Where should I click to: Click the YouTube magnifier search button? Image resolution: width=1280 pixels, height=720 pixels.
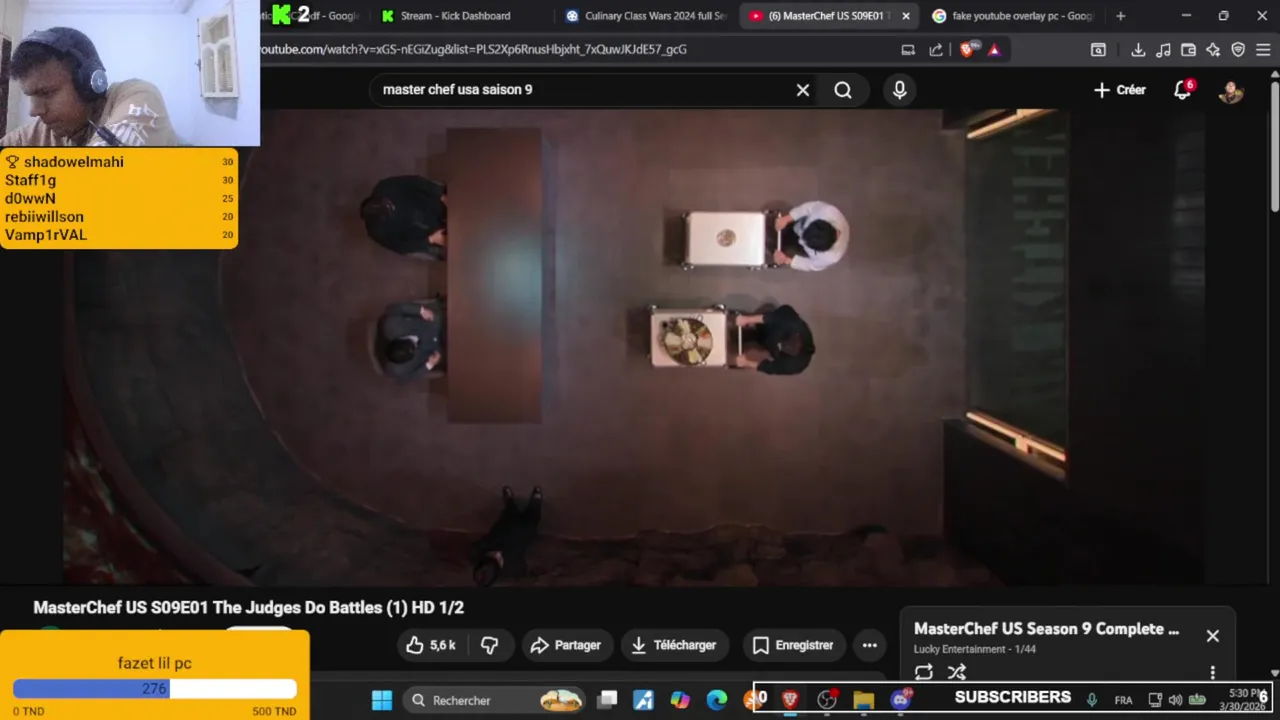(843, 90)
